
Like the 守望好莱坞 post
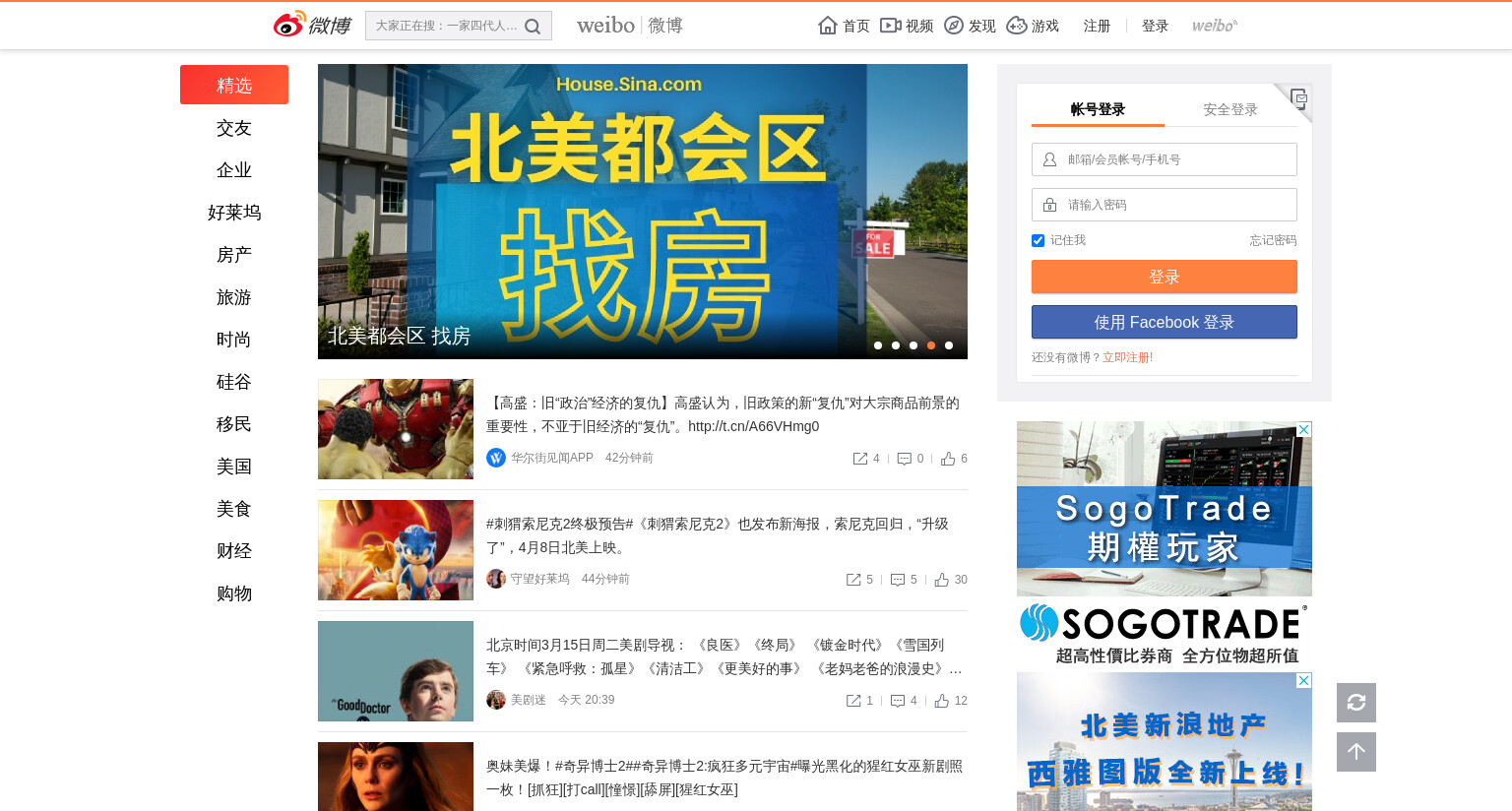[x=942, y=580]
